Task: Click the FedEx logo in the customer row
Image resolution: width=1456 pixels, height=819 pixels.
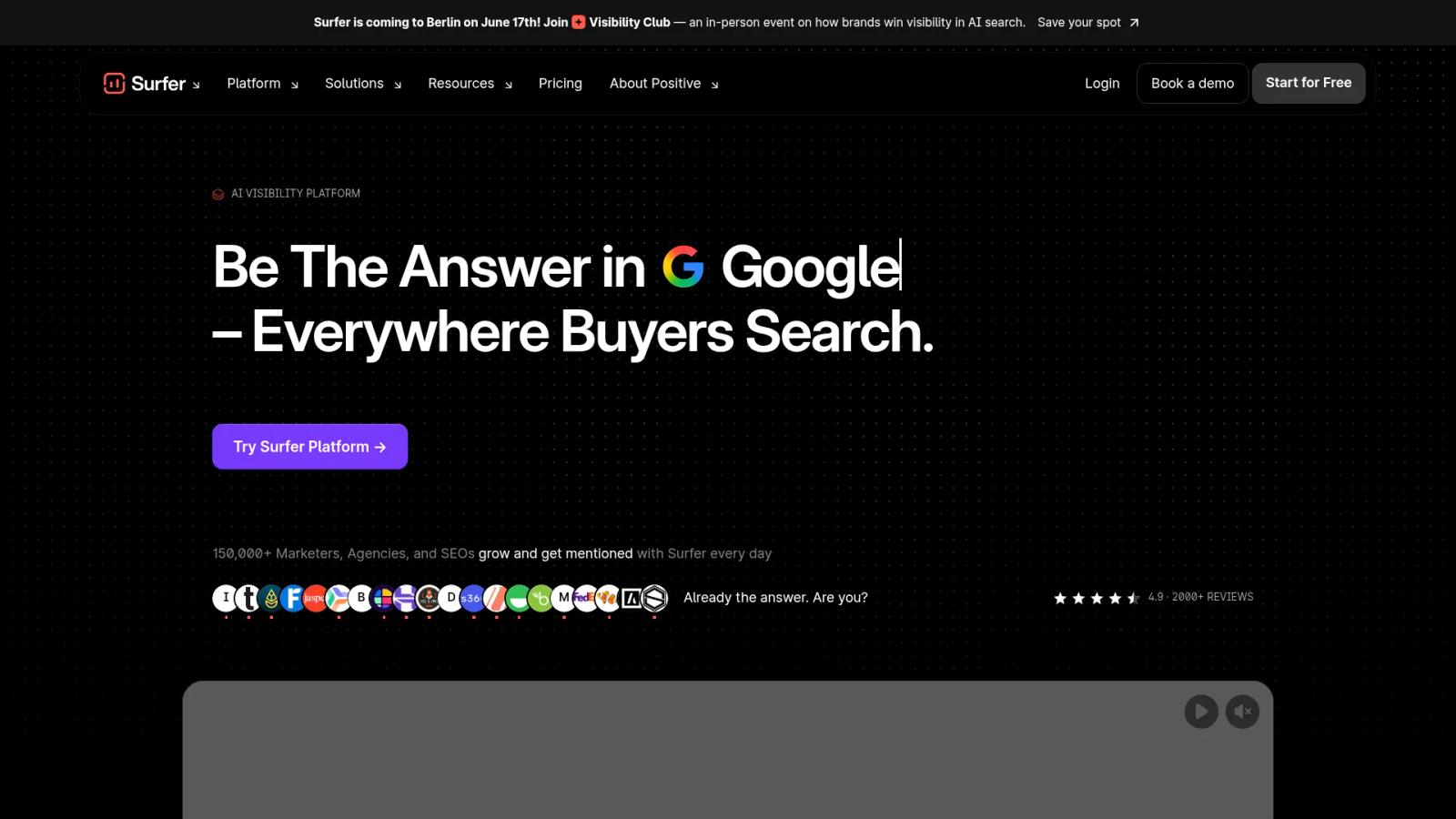Action: pos(585,598)
